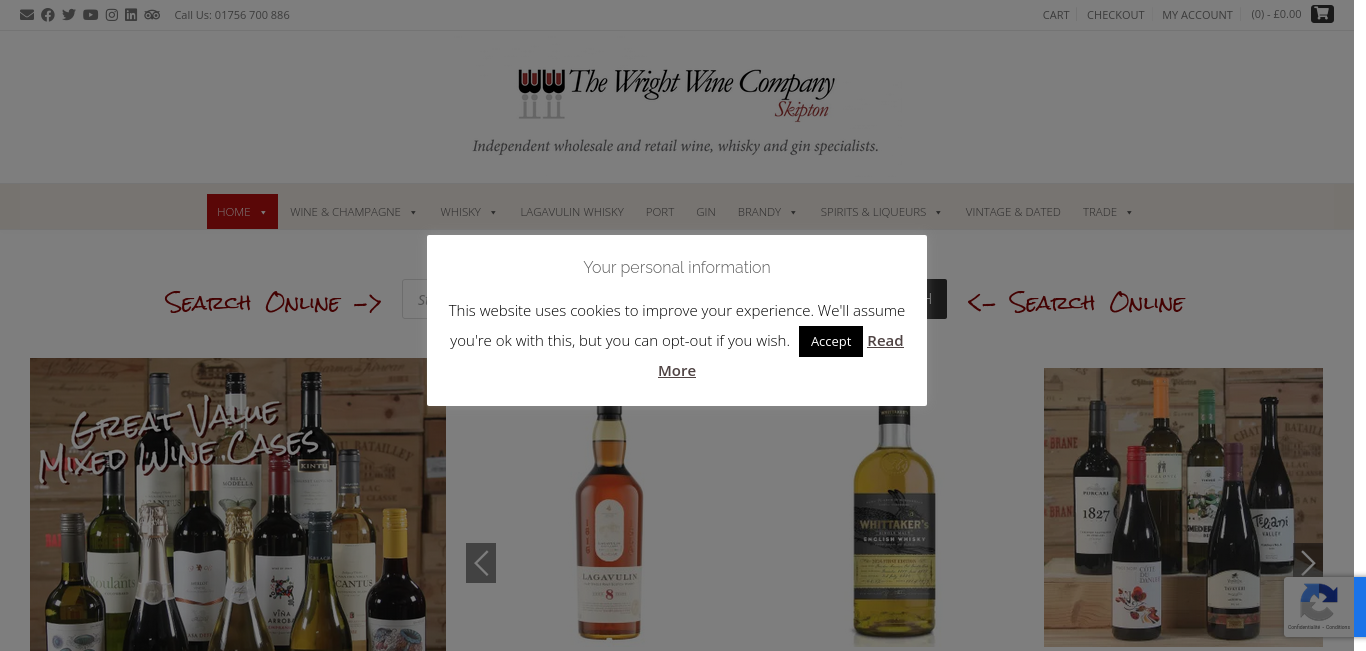Go to Lagavulin Whisky menu item

[x=572, y=212]
